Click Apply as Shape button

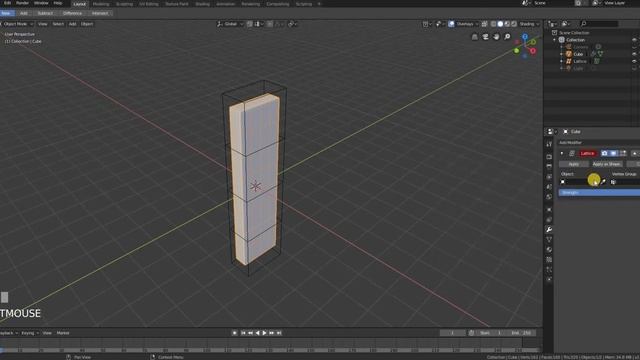607,164
